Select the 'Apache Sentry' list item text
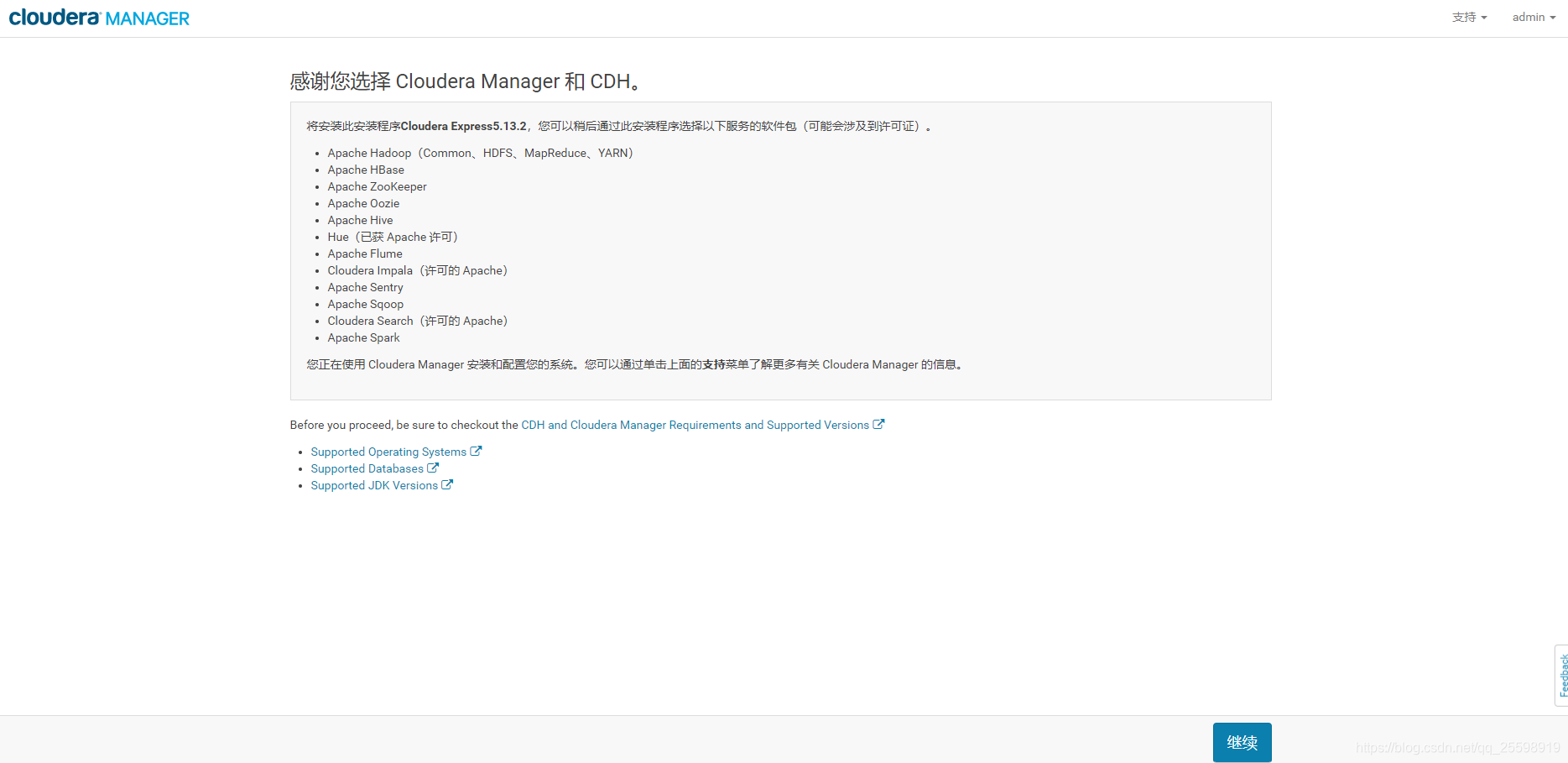 [x=365, y=287]
